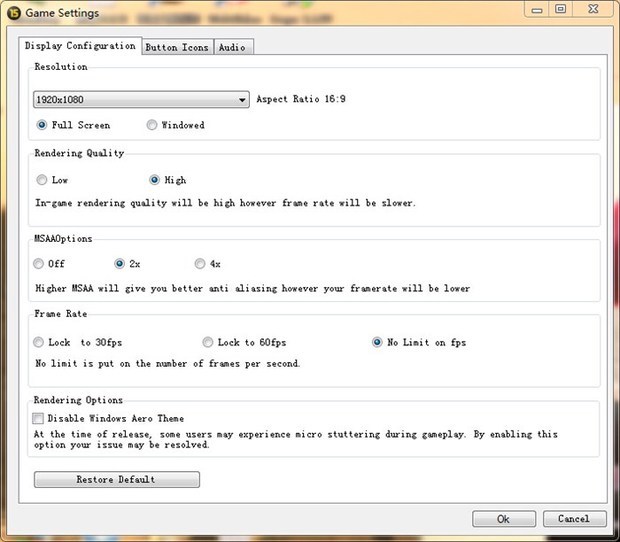Select the Display Configuration tab

pyautogui.click(x=80, y=46)
